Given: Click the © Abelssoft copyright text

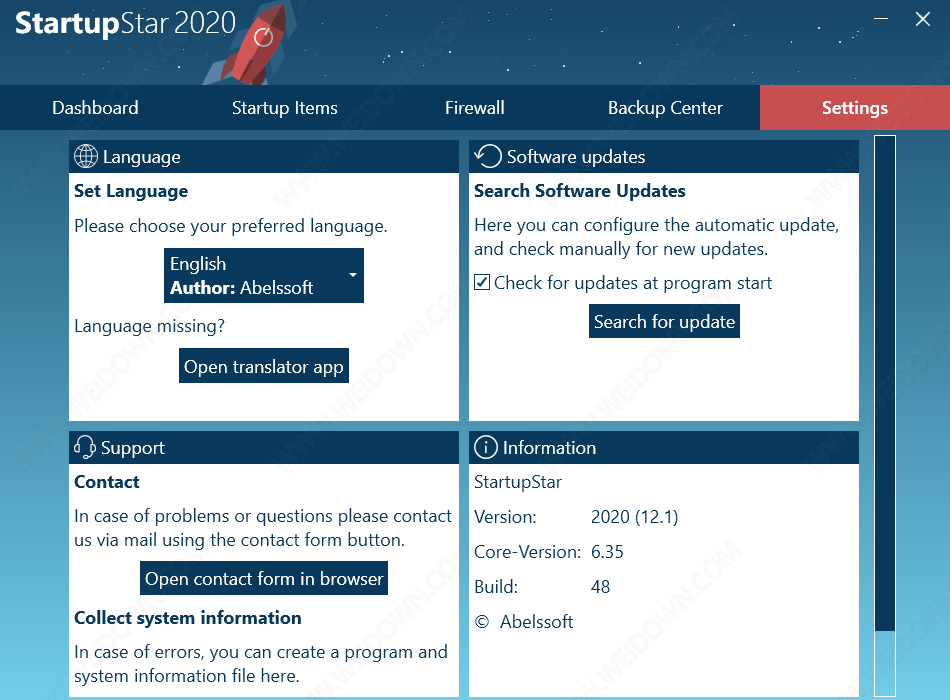Looking at the screenshot, I should (524, 622).
